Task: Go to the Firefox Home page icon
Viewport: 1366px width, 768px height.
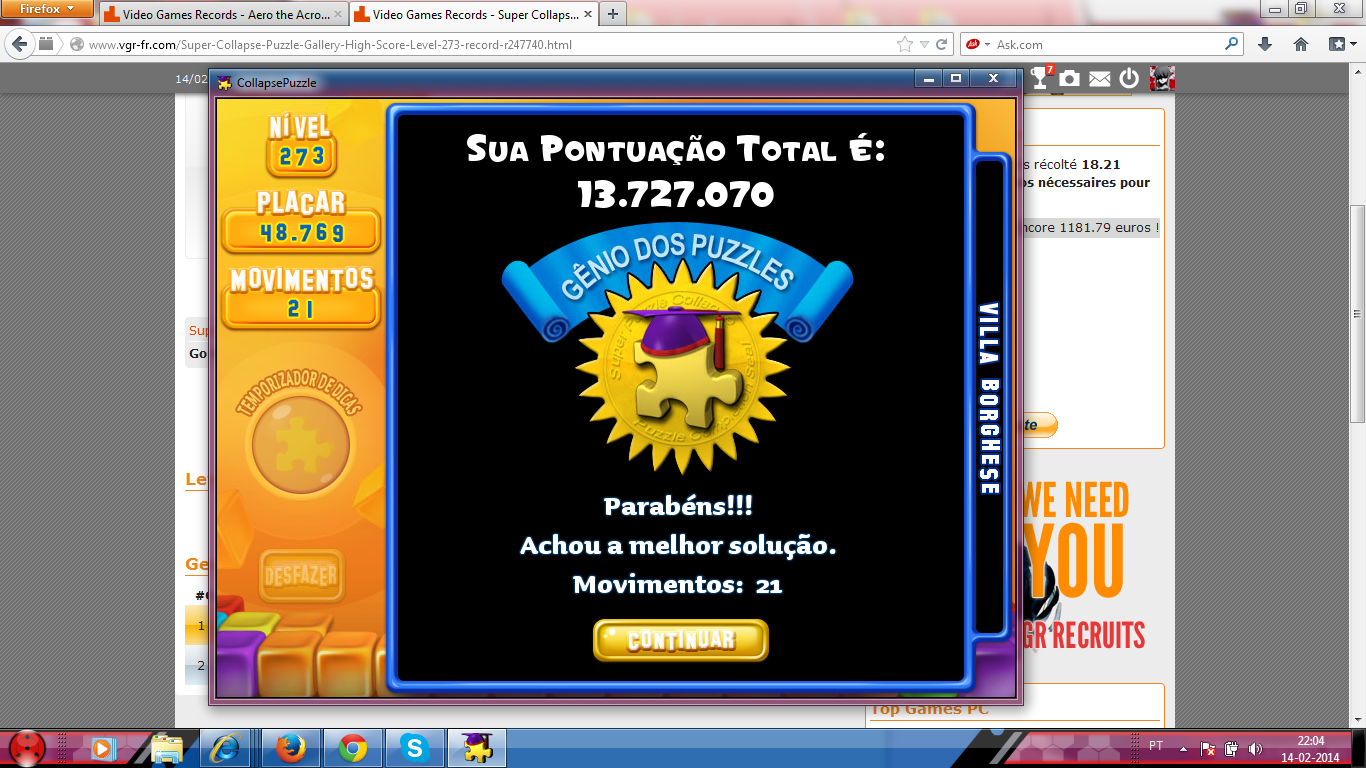Action: click(x=1301, y=44)
